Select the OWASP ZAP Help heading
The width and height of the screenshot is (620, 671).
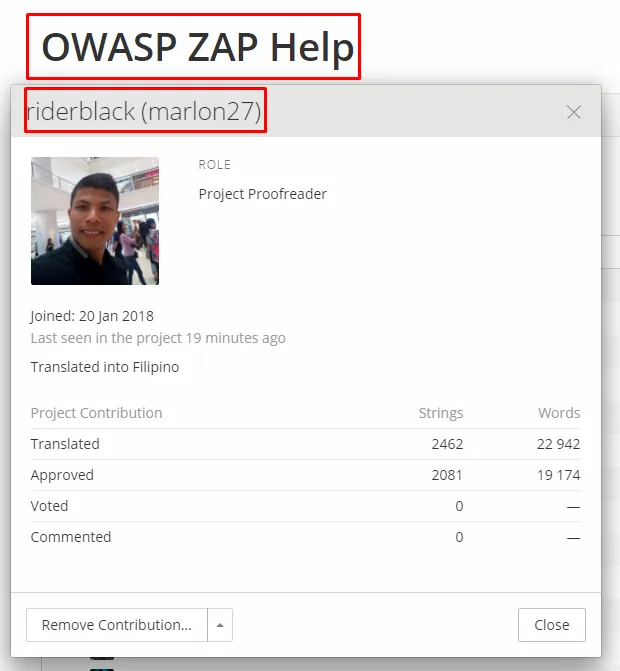198,47
